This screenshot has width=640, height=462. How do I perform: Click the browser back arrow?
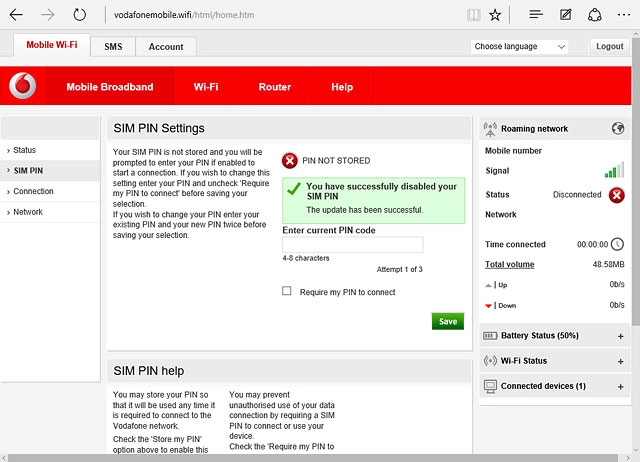[x=16, y=15]
